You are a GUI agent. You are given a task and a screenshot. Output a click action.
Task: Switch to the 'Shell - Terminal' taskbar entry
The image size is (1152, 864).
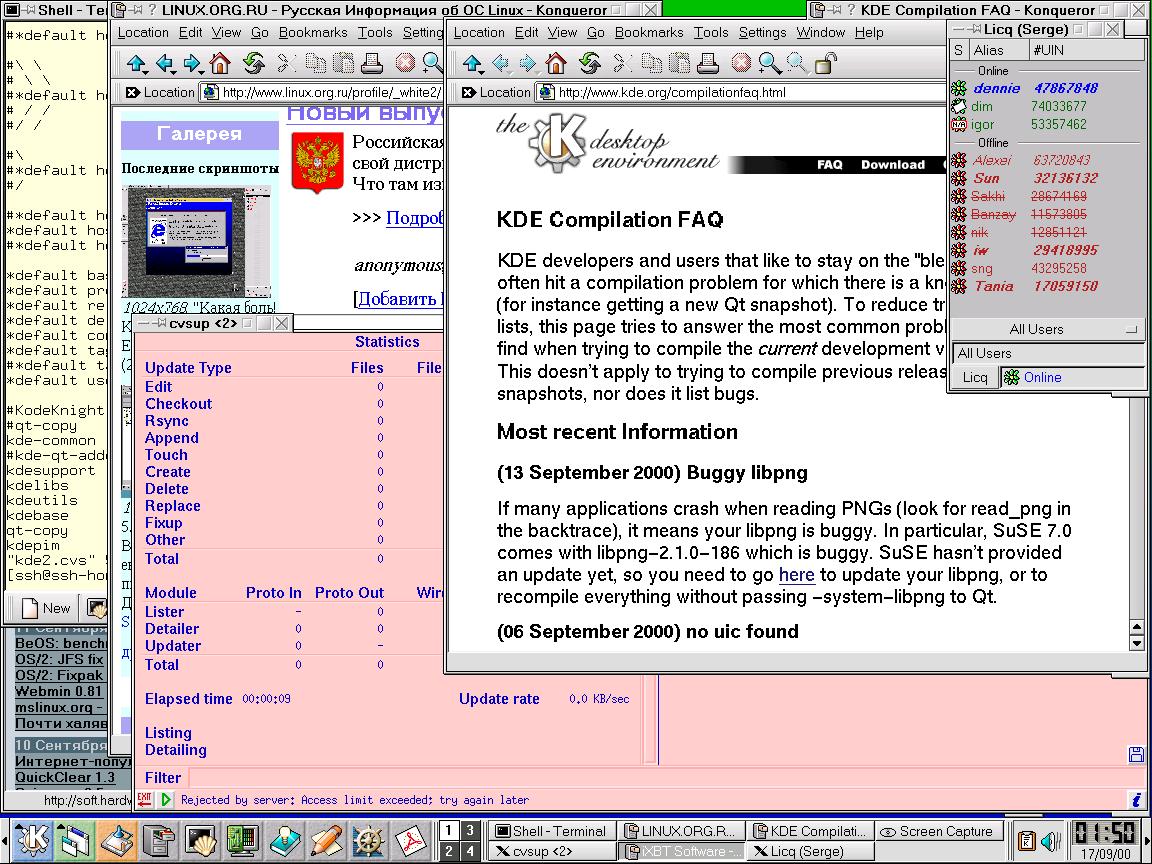coord(551,831)
